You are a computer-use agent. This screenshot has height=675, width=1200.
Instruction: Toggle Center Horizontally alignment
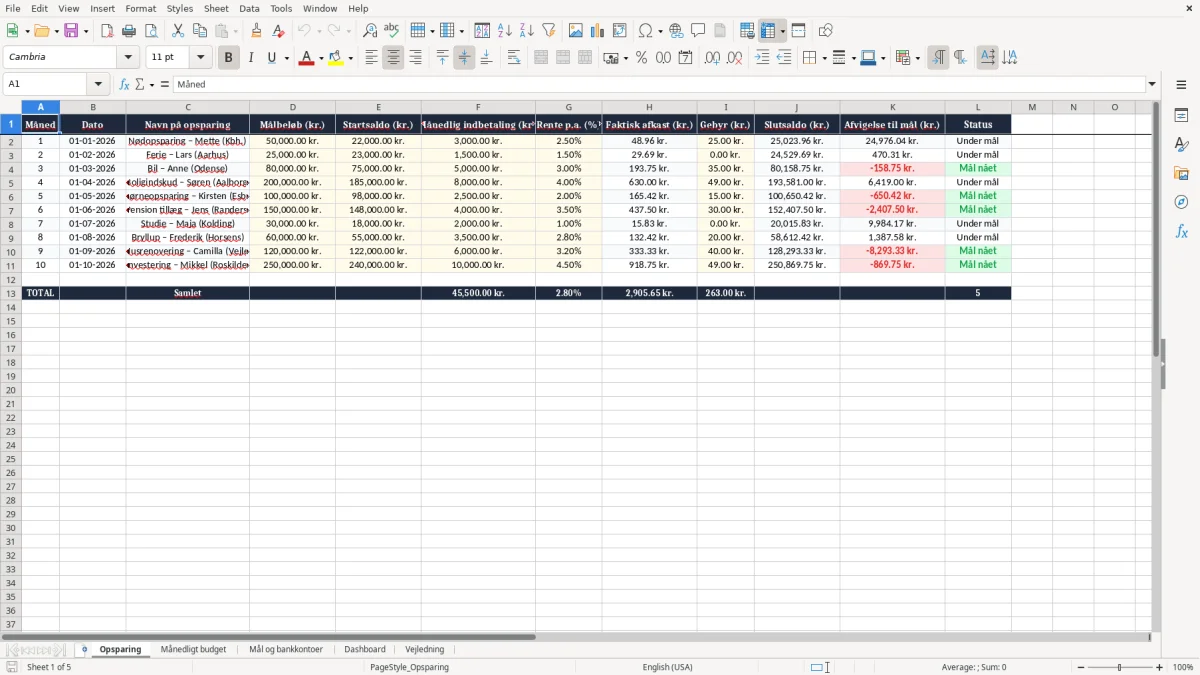[393, 58]
